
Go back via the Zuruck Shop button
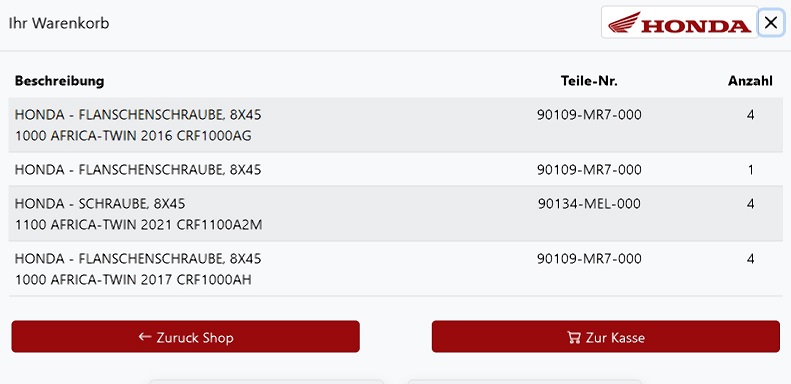[x=186, y=337]
